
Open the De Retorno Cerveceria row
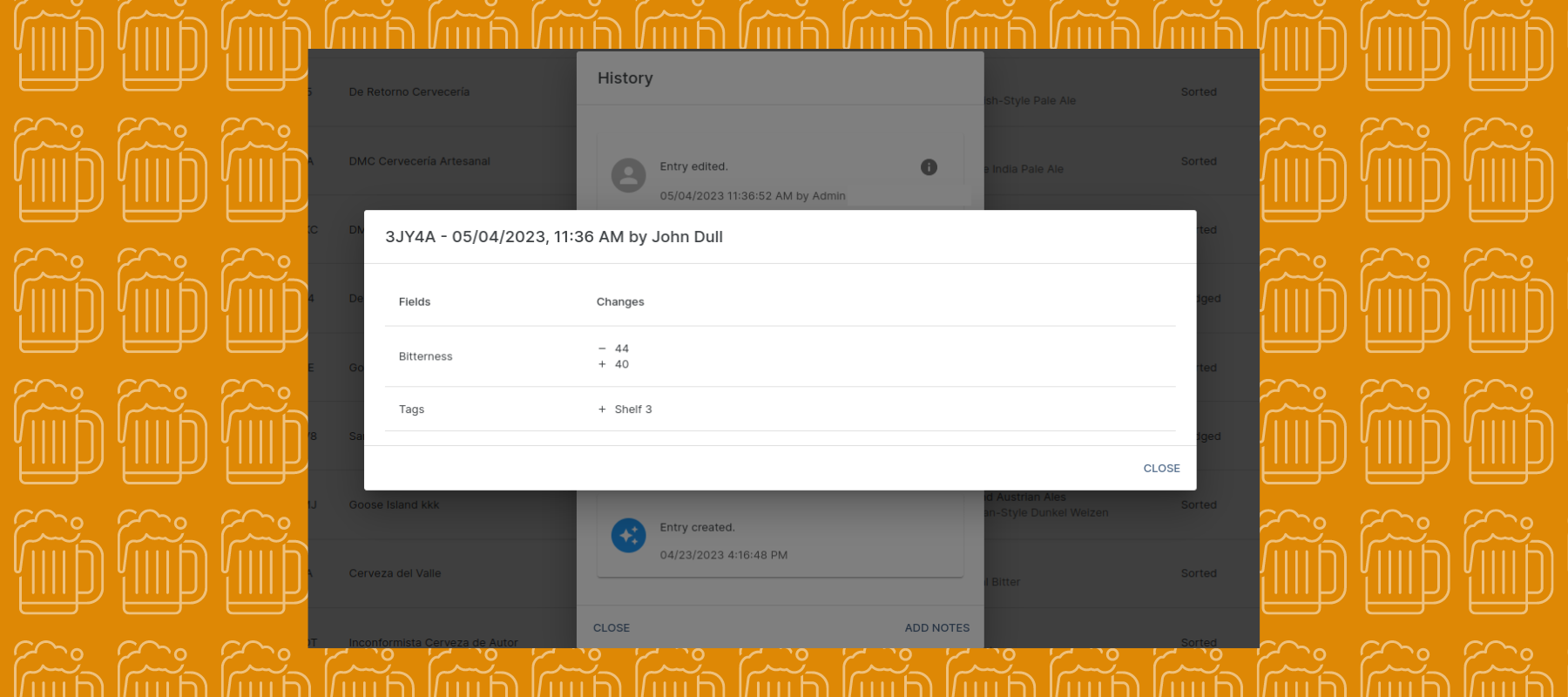point(409,91)
